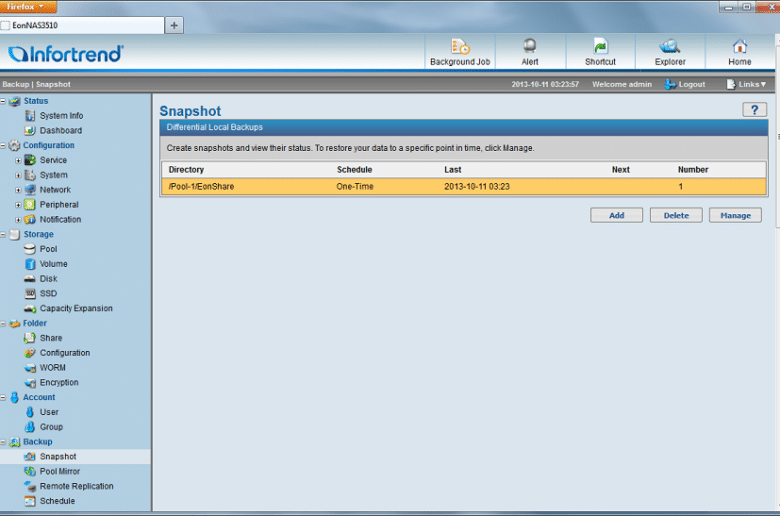The height and width of the screenshot is (516, 780).
Task: Collapse the Folder tree section
Action: click(3, 323)
